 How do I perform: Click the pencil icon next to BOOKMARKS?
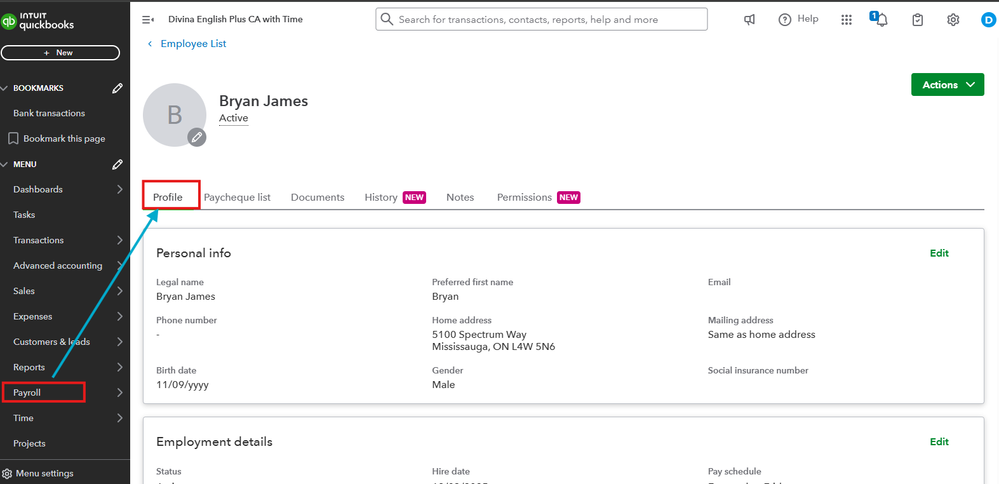118,88
